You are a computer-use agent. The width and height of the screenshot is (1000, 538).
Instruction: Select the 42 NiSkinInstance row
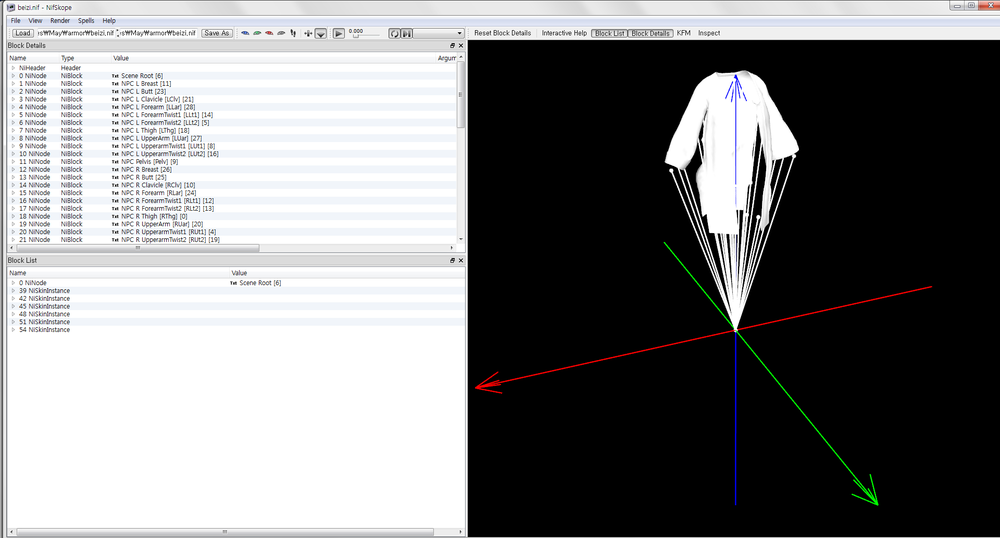pos(235,298)
